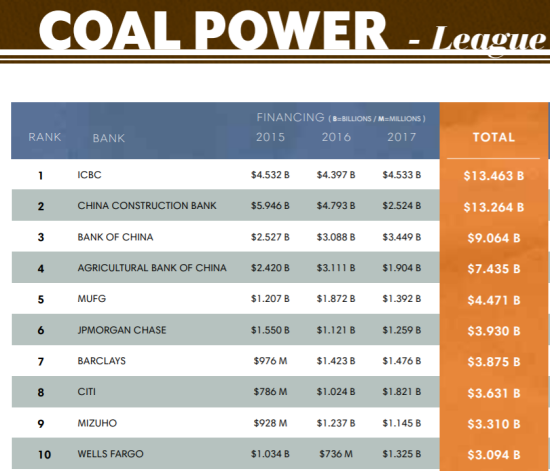The image size is (550, 471).
Task: Click Agricultural Bank of China name
Action: 152,268
